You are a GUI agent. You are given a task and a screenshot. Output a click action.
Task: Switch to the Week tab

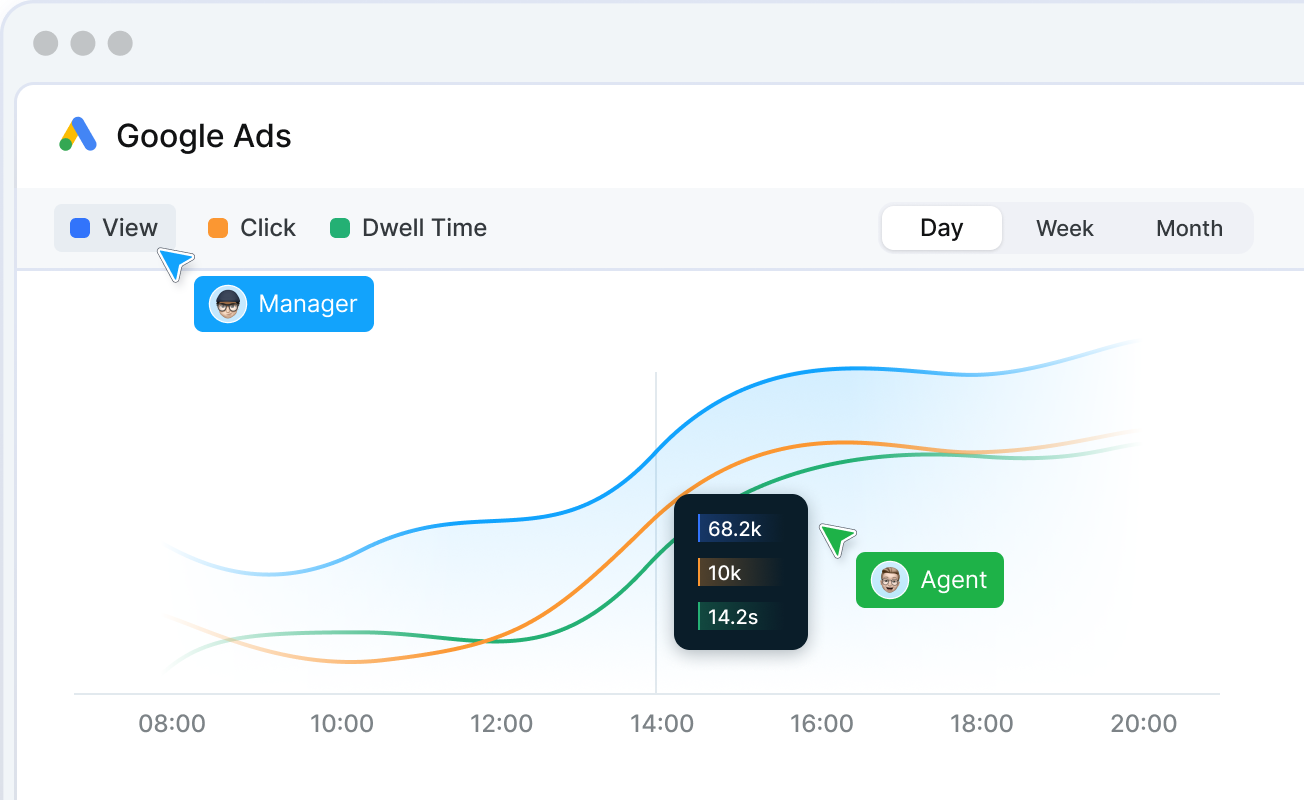(1065, 228)
